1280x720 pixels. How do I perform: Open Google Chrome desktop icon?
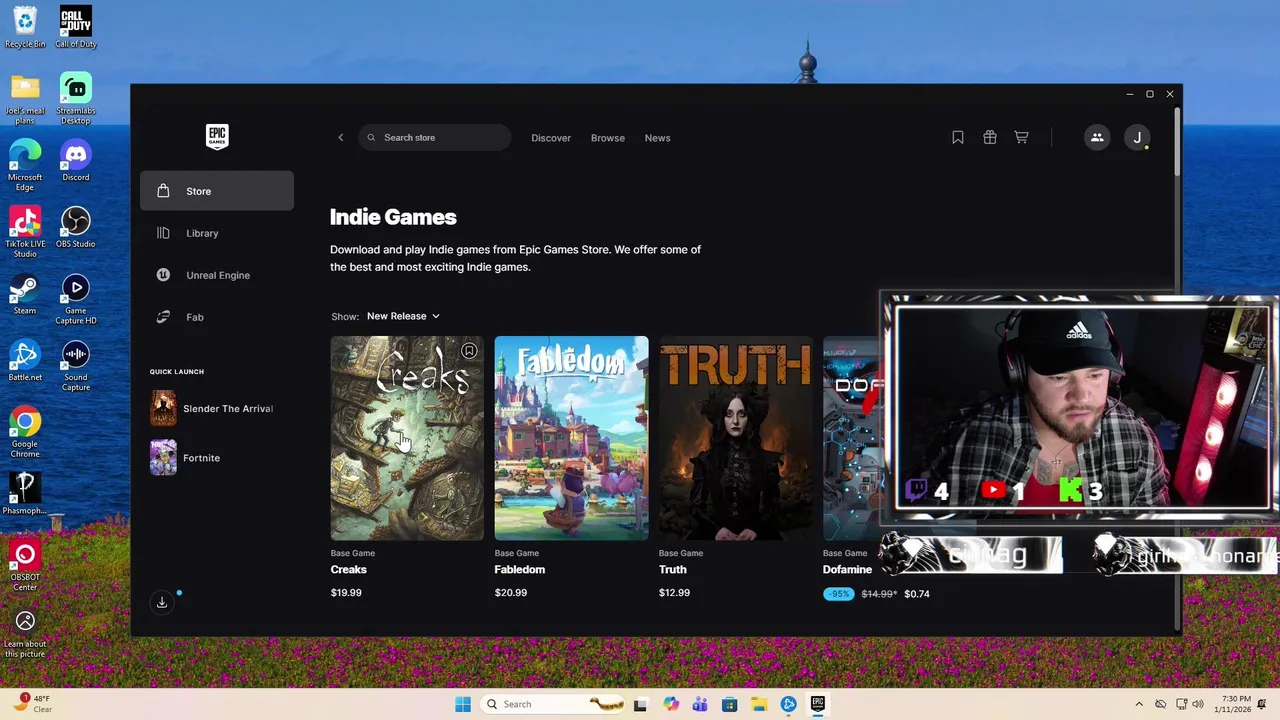click(x=25, y=432)
